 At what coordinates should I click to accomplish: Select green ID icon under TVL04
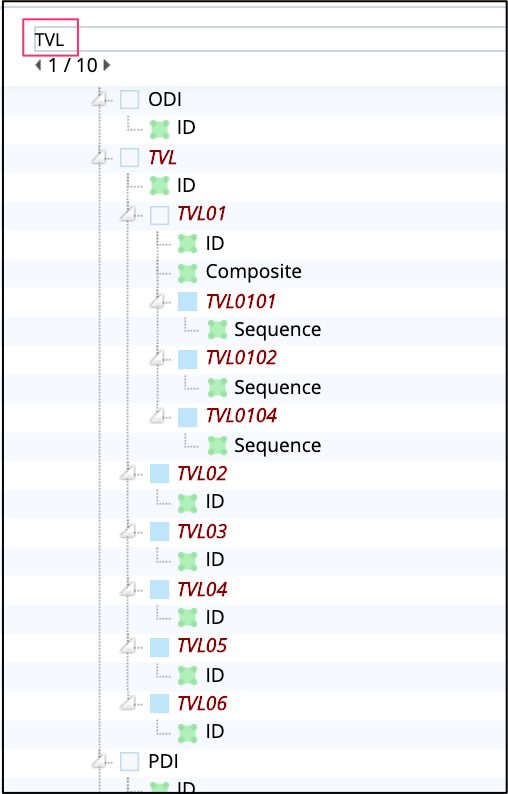tap(187, 618)
